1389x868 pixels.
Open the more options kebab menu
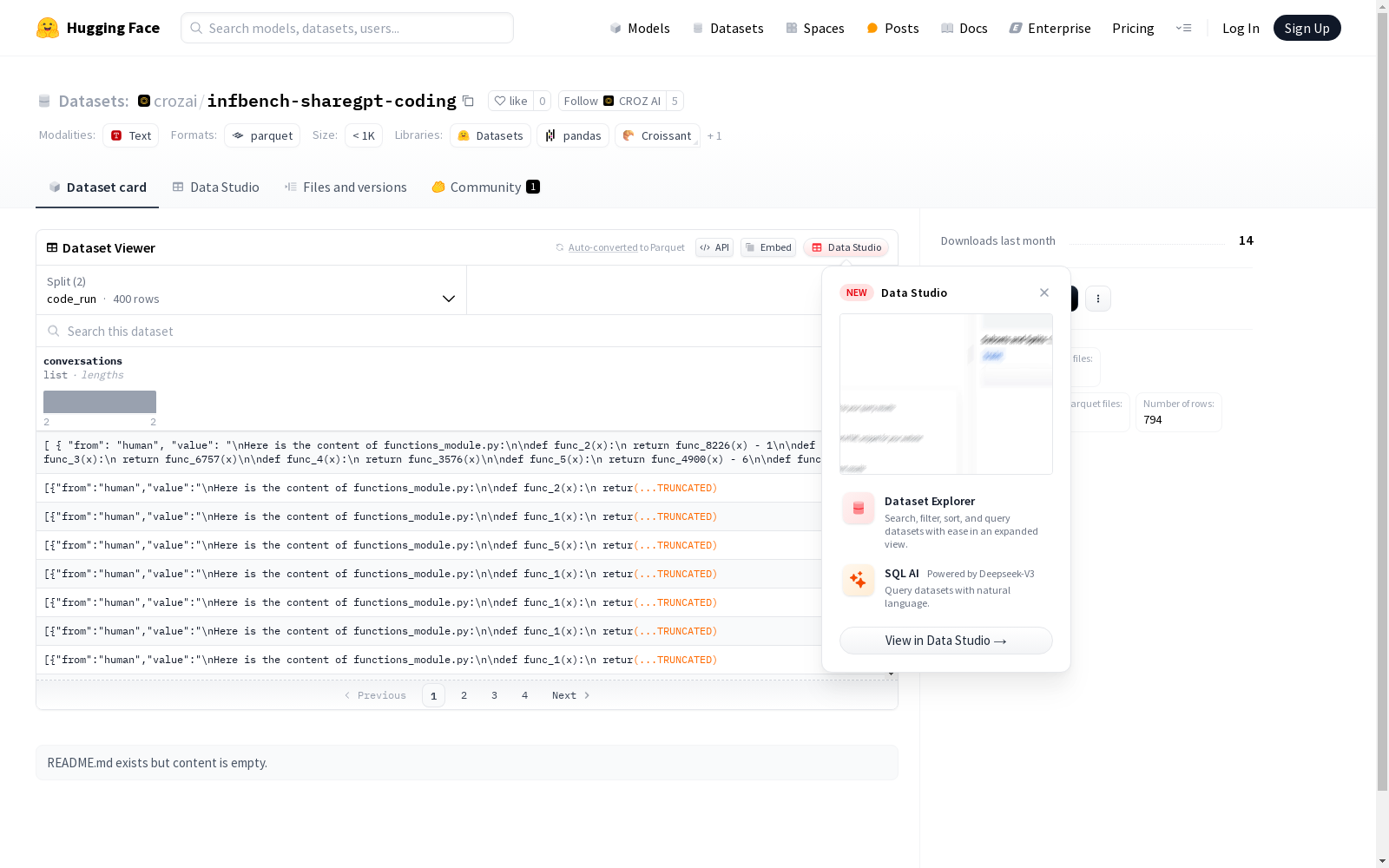1098,299
